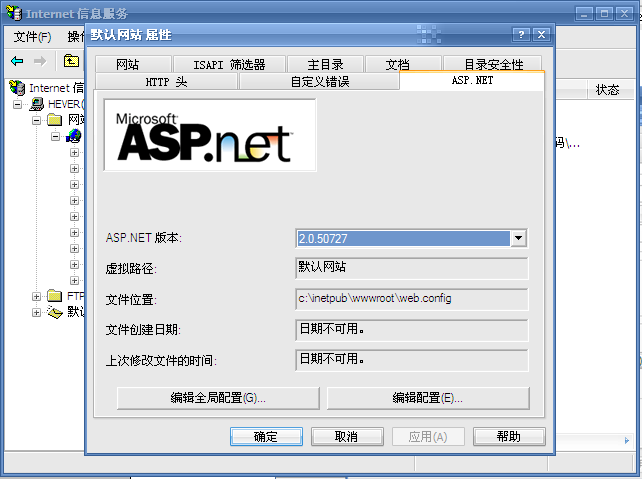The height and width of the screenshot is (479, 642).
Task: Click the 虚拟路径 field showing 默认网站
Action: 411,268
